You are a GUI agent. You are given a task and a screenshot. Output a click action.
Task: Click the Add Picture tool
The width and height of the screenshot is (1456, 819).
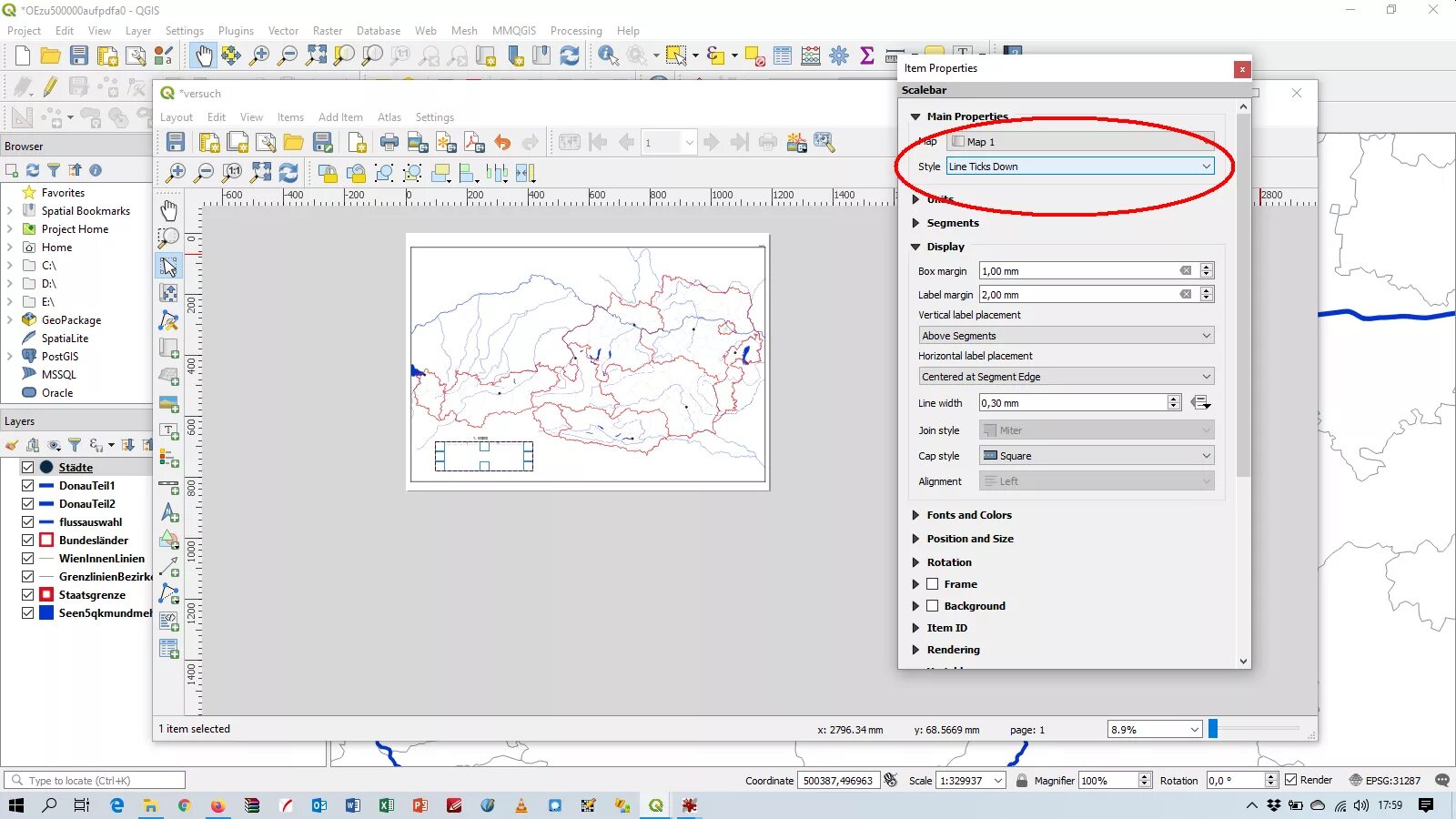tap(169, 403)
